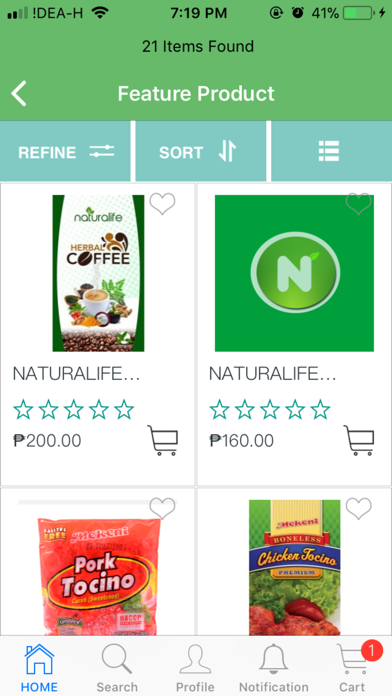This screenshot has width=392, height=696.
Task: Toggle wishlist heart on Chicken Tocino
Action: point(359,508)
